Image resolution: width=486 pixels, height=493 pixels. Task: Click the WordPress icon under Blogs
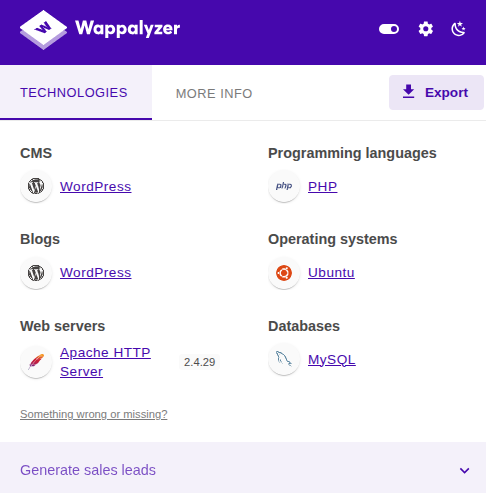point(36,273)
